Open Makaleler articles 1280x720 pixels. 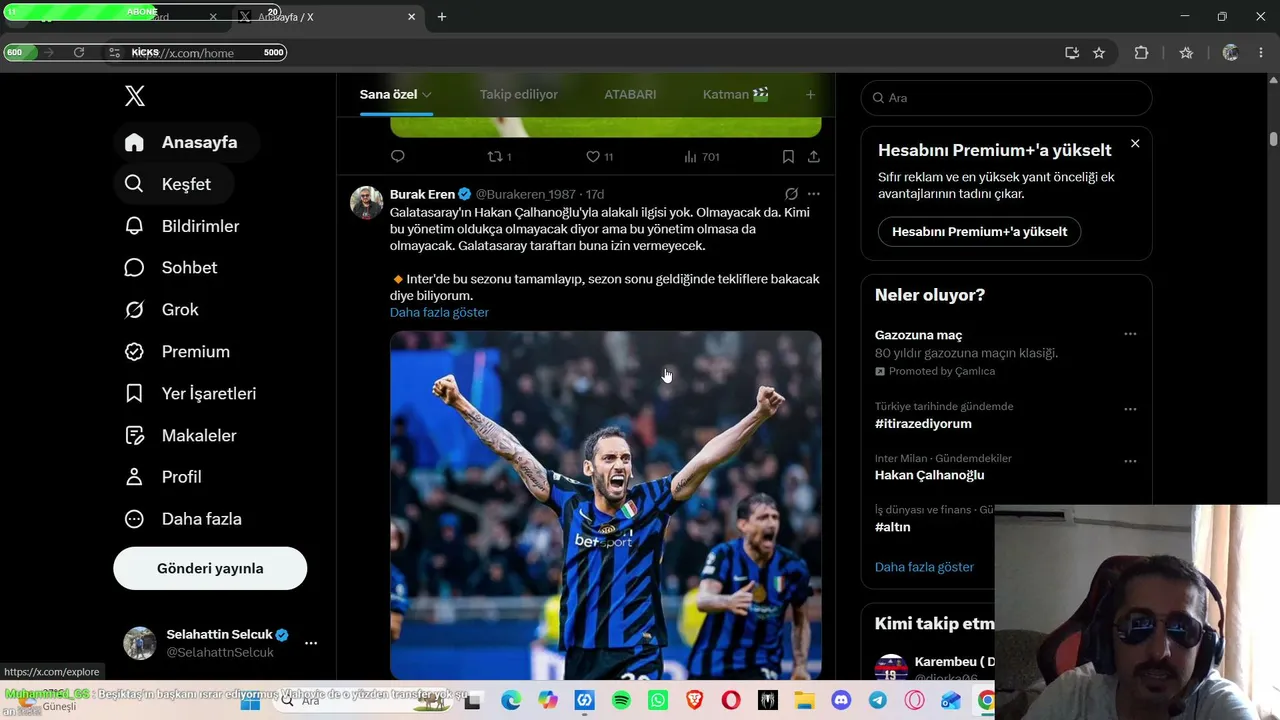(180, 436)
